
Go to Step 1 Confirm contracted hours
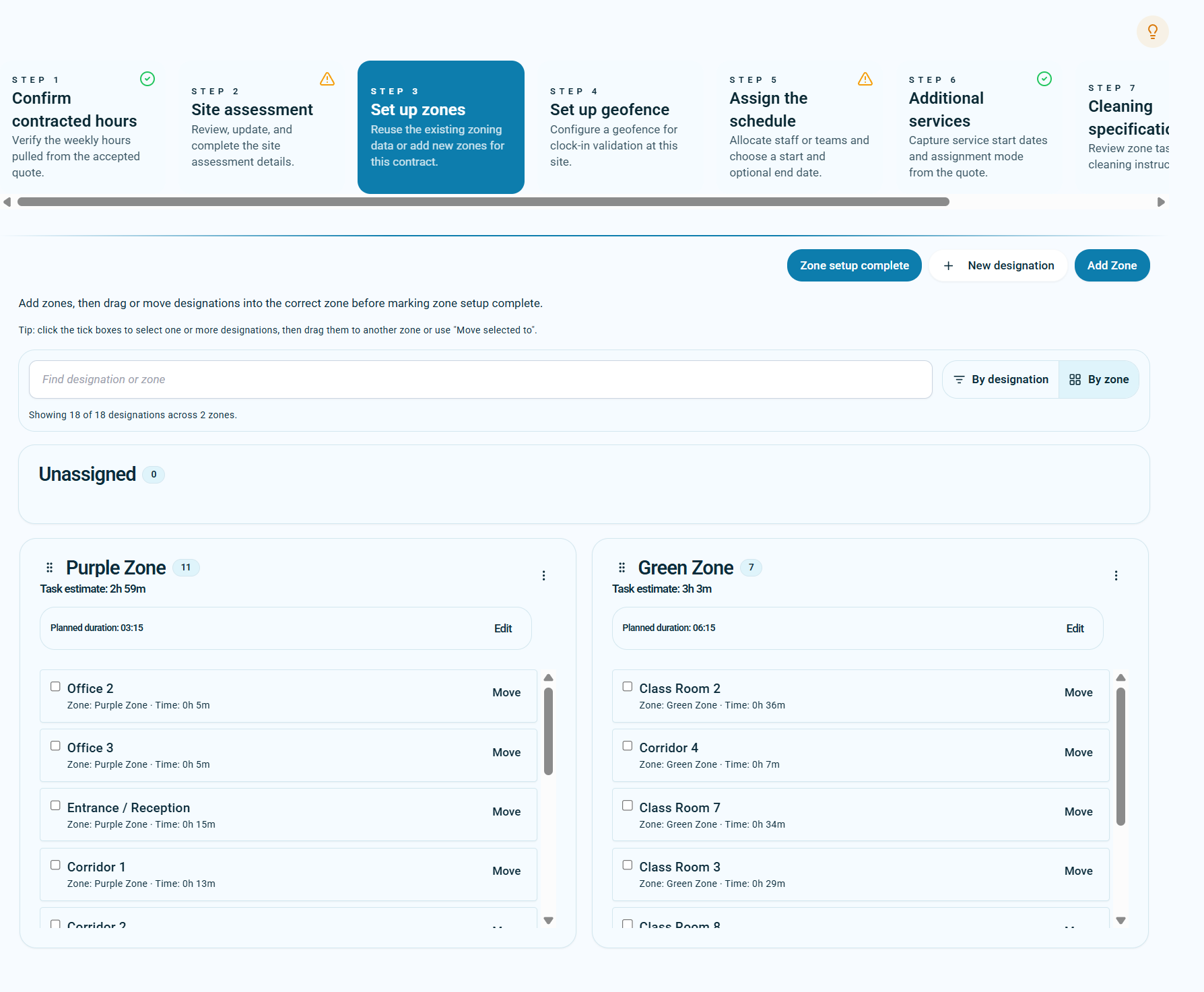point(82,127)
